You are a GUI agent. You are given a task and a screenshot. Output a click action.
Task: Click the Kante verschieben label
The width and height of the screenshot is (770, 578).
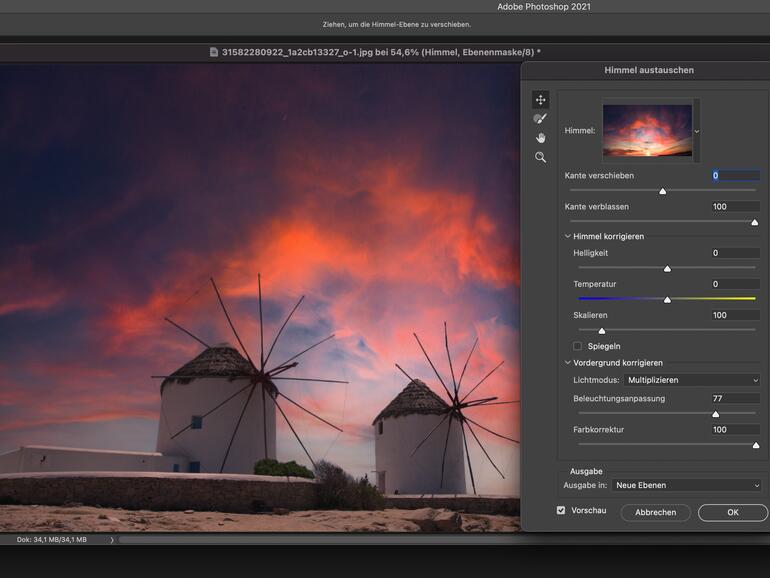click(x=599, y=175)
